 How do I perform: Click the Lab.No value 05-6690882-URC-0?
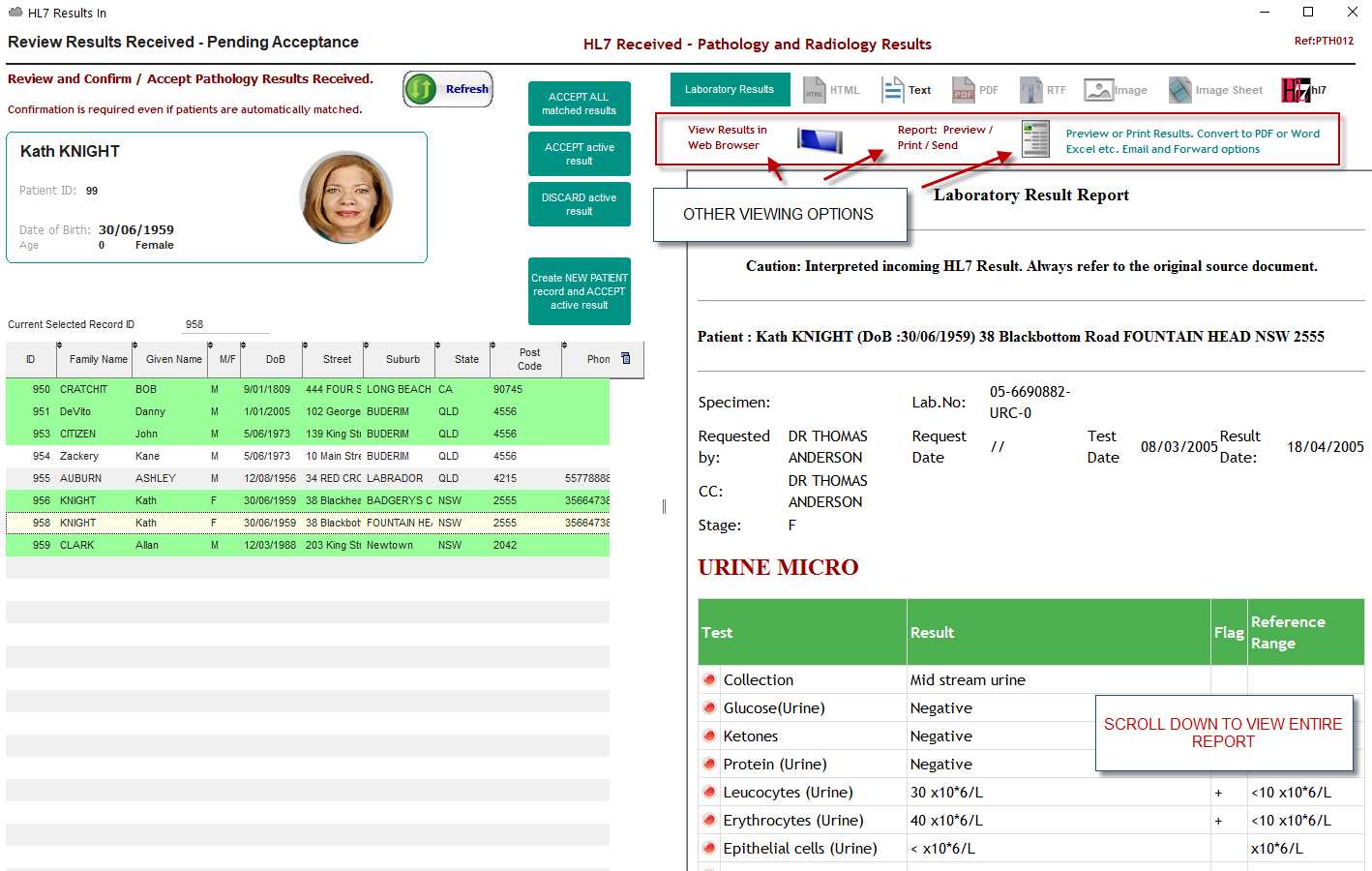coord(1029,402)
